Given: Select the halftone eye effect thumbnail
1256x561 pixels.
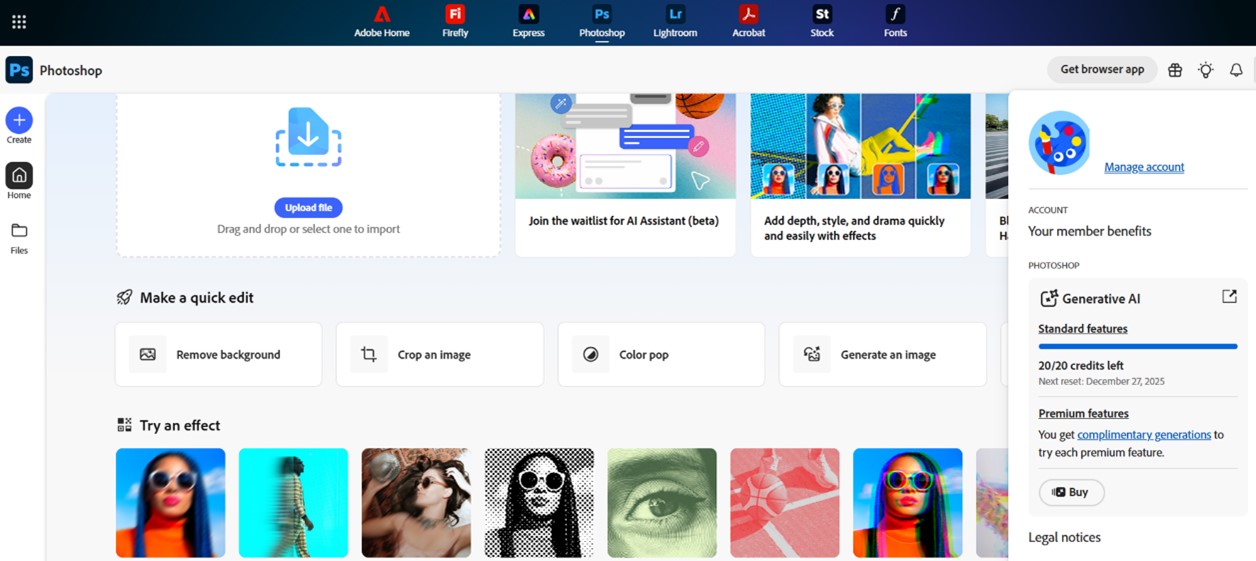Looking at the screenshot, I should (662, 502).
